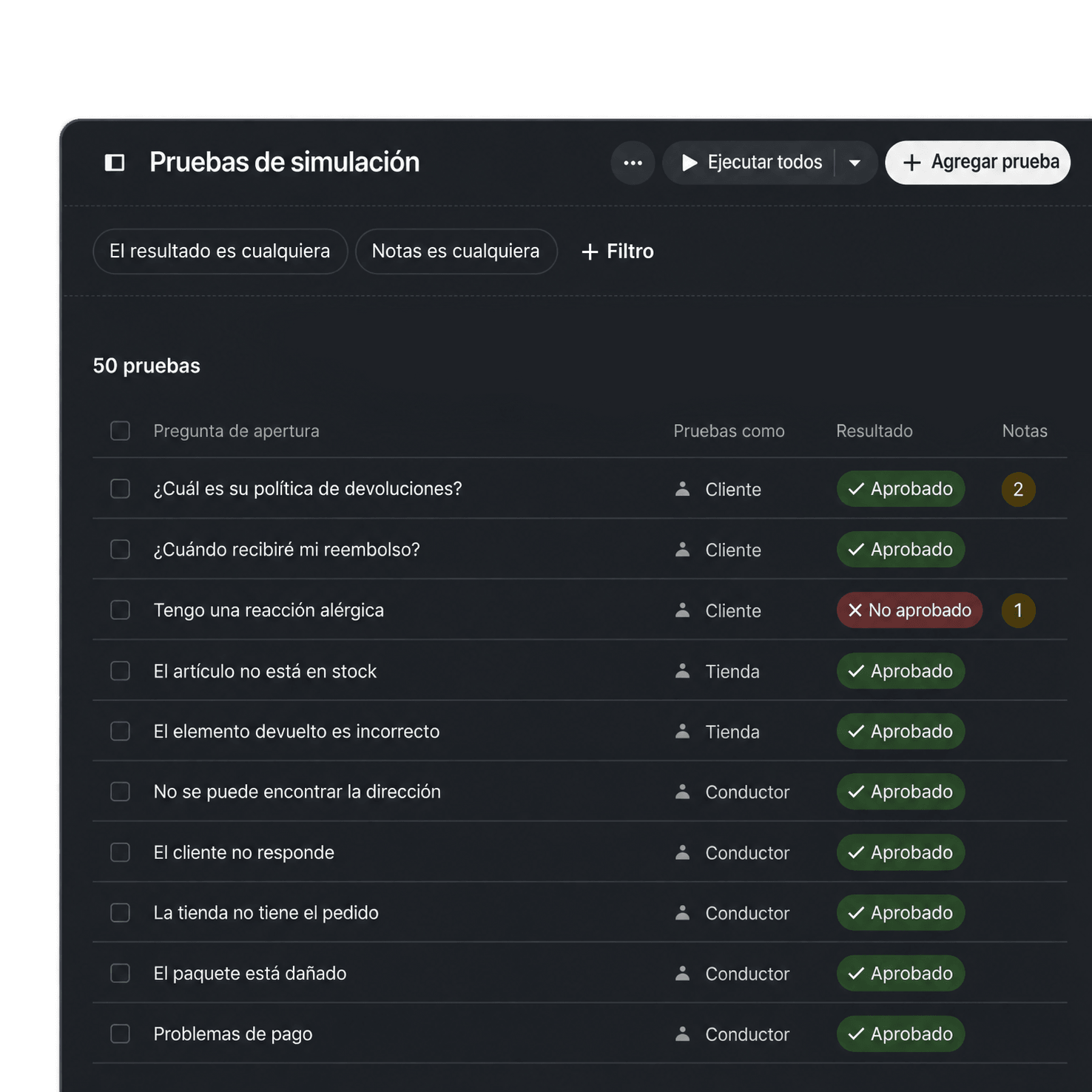The image size is (1092, 1092).
Task: Open the test '¿Cuándo recibiré mi reembolso?'
Action: click(x=286, y=550)
